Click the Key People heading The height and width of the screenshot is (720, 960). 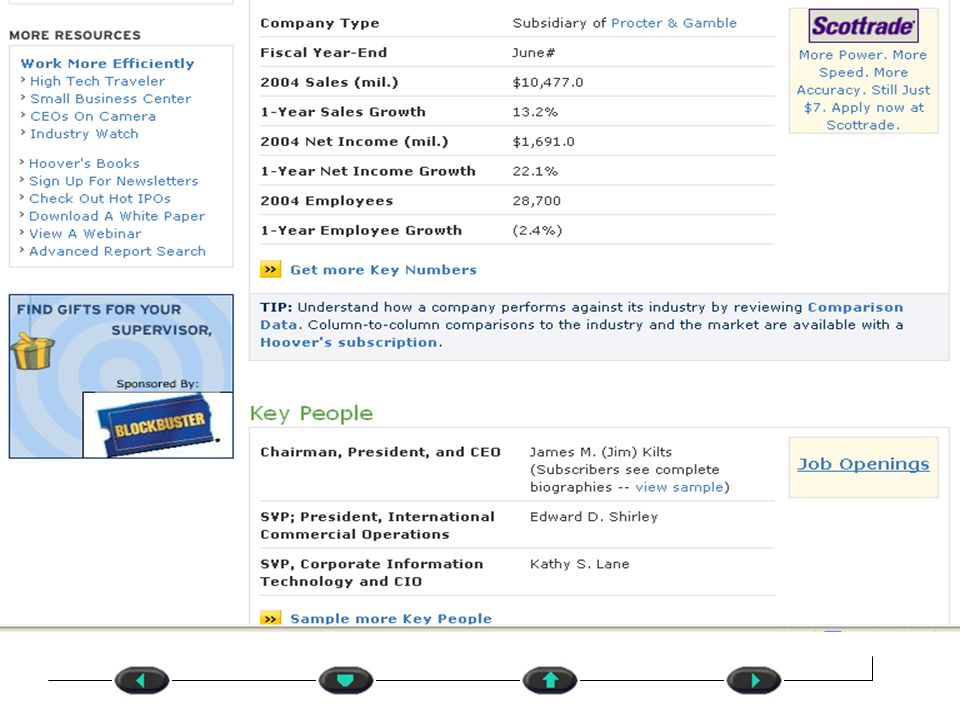pos(311,414)
